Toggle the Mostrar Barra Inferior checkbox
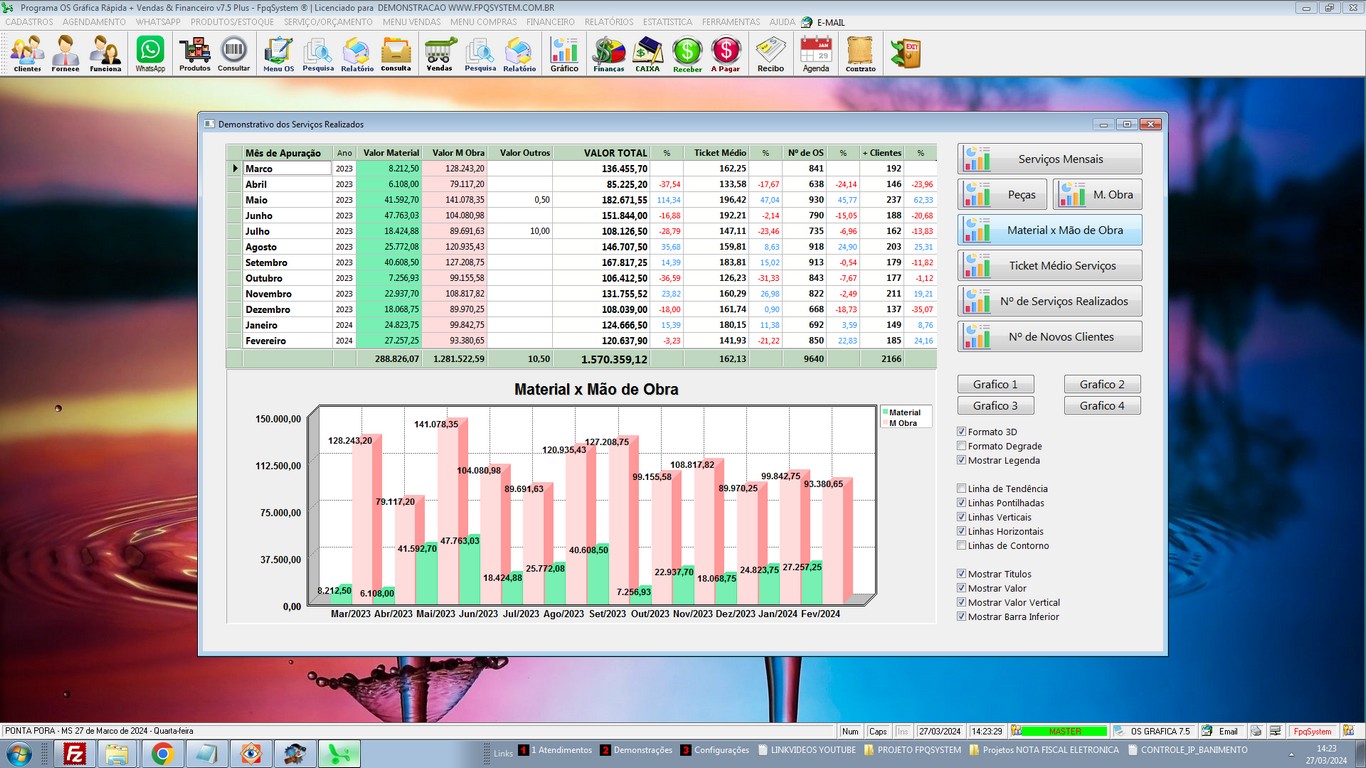Image resolution: width=1366 pixels, height=768 pixels. click(x=962, y=617)
